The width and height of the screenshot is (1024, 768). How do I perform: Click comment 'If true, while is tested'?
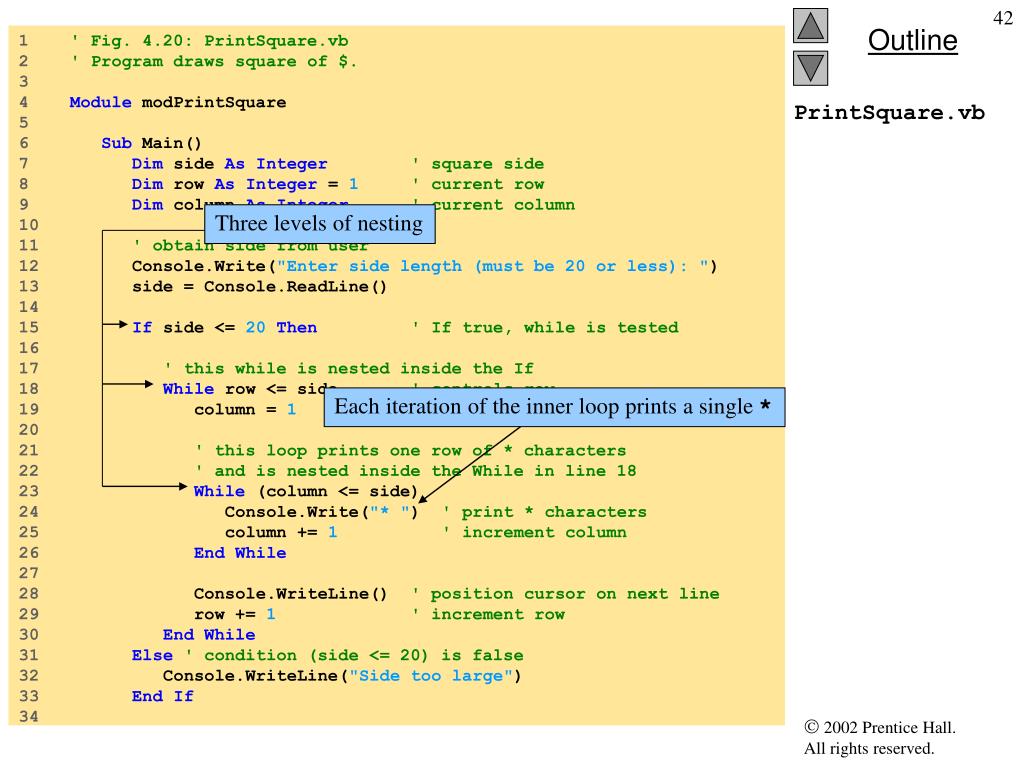point(546,327)
